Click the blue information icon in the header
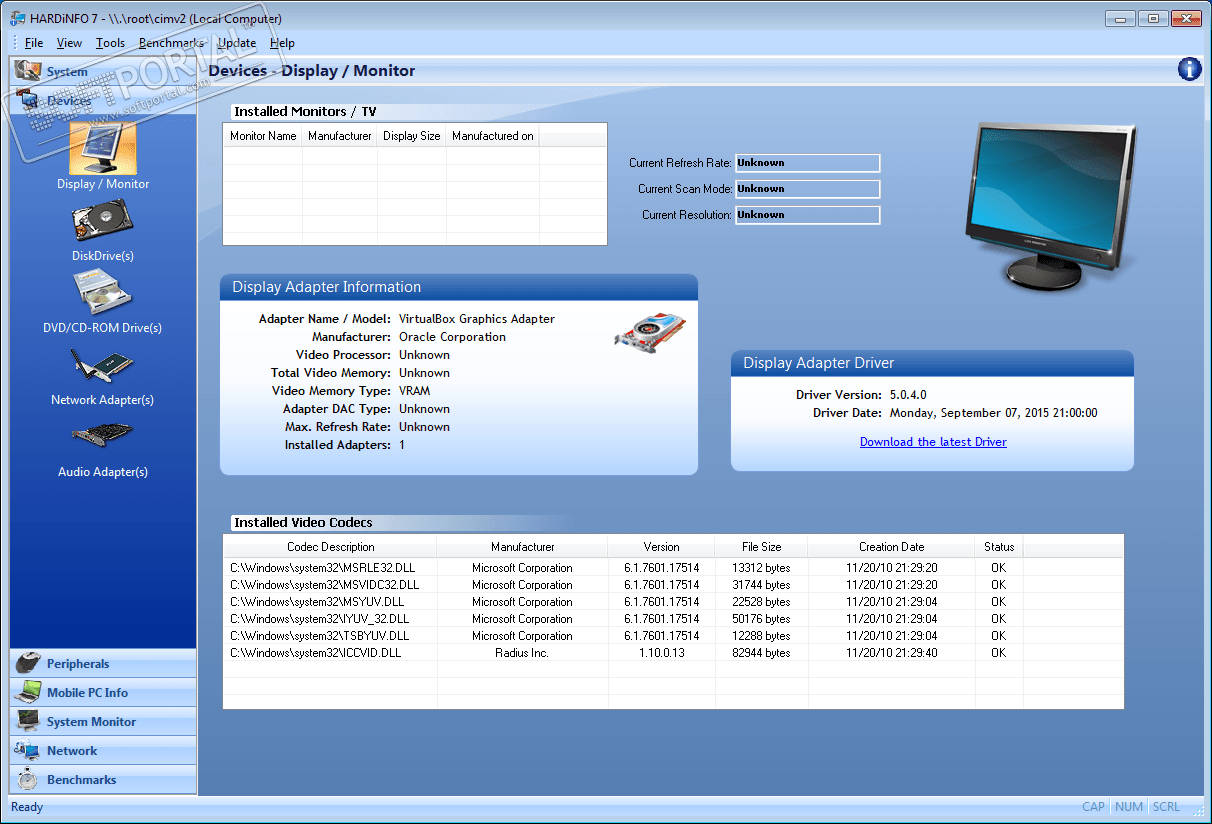Viewport: 1212px width, 824px height. tap(1189, 69)
